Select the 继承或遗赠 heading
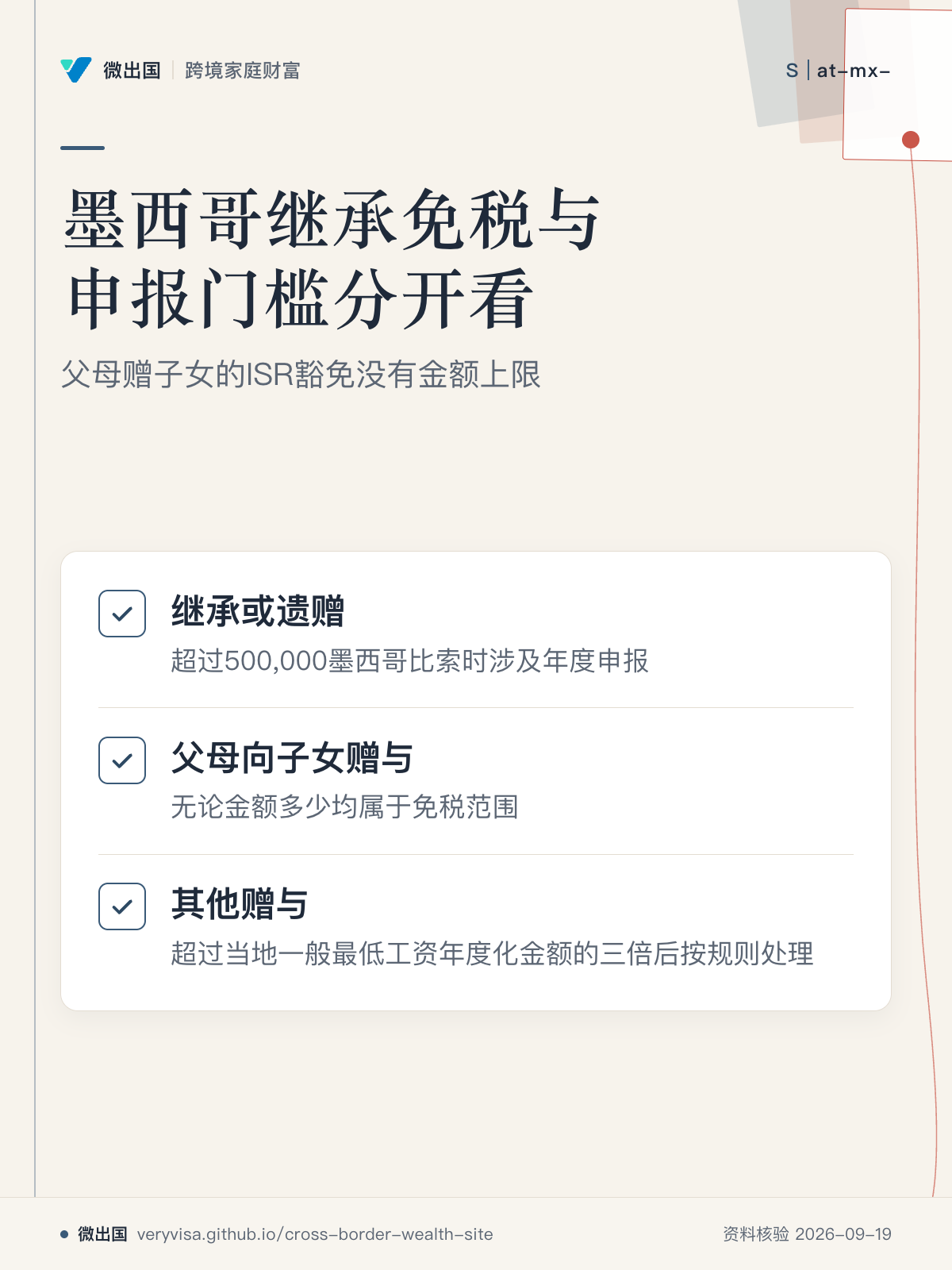 pos(258,612)
